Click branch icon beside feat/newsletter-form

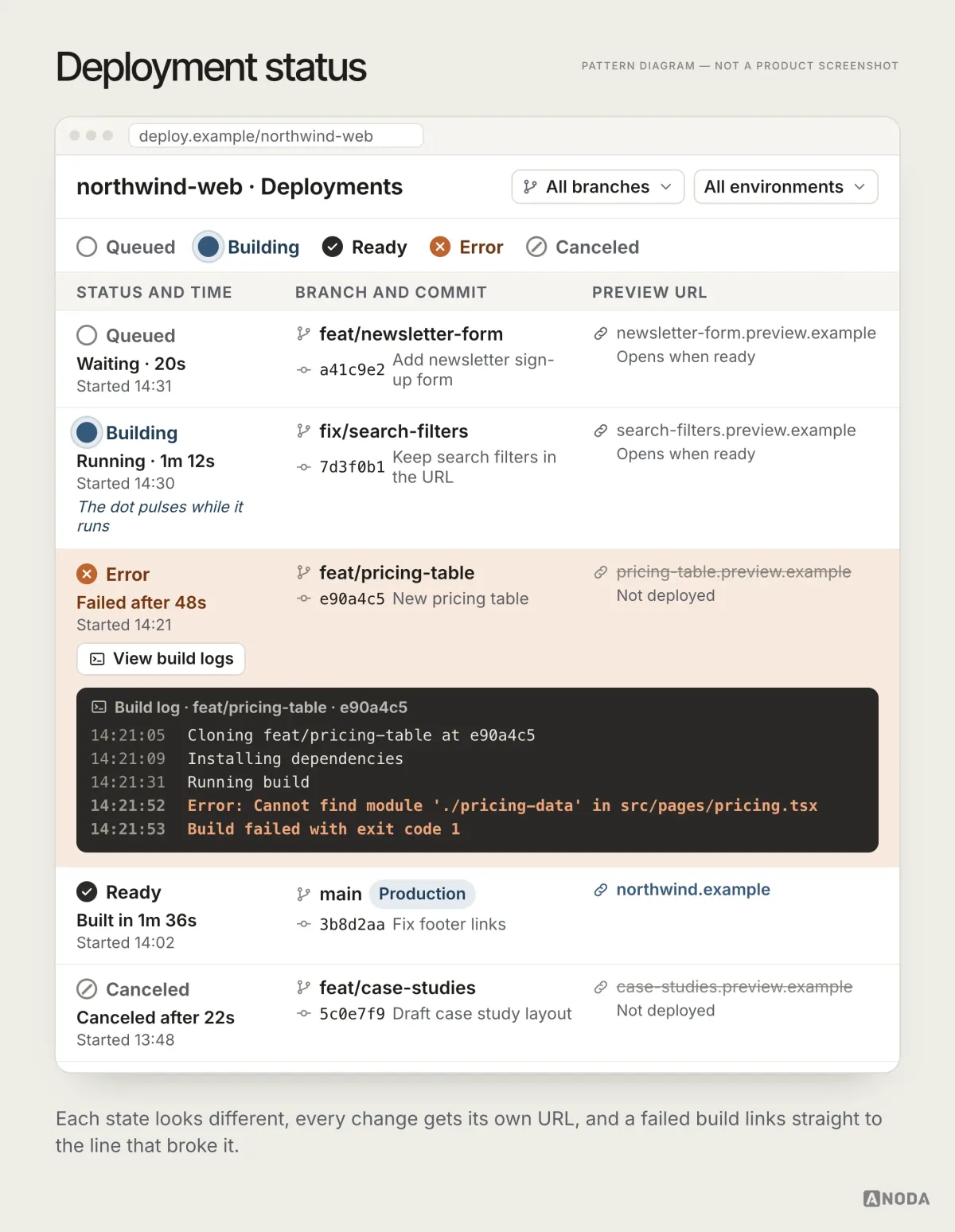(x=303, y=334)
